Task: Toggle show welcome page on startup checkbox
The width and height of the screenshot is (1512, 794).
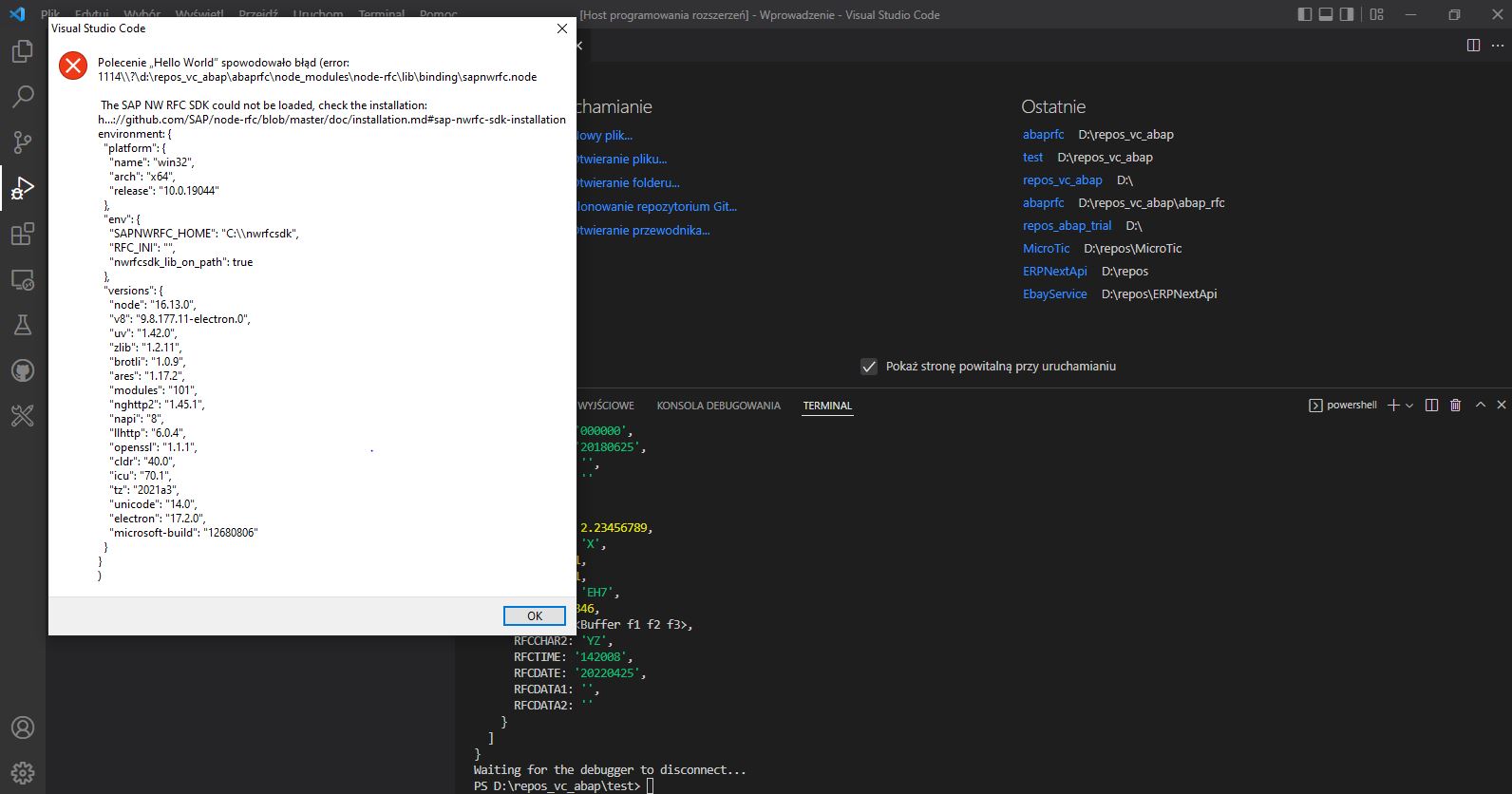Action: click(869, 367)
